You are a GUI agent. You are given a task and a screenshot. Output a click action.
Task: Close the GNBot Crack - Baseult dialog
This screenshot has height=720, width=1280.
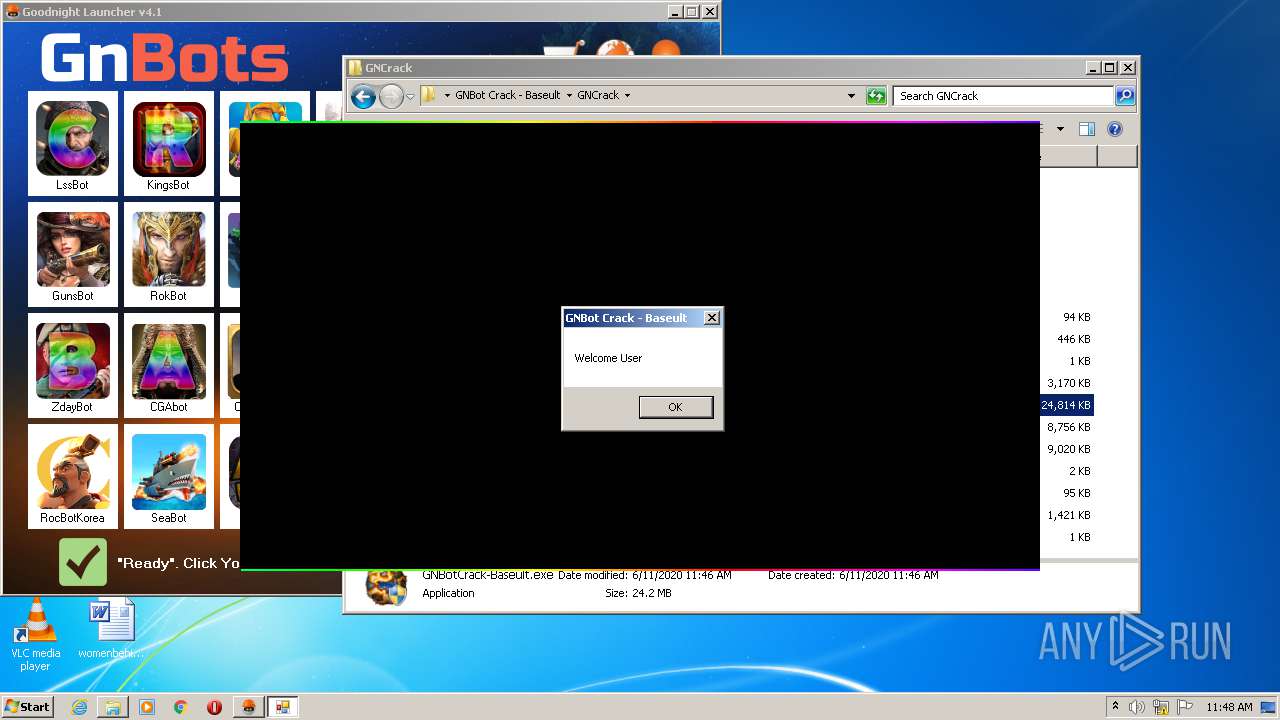click(711, 318)
